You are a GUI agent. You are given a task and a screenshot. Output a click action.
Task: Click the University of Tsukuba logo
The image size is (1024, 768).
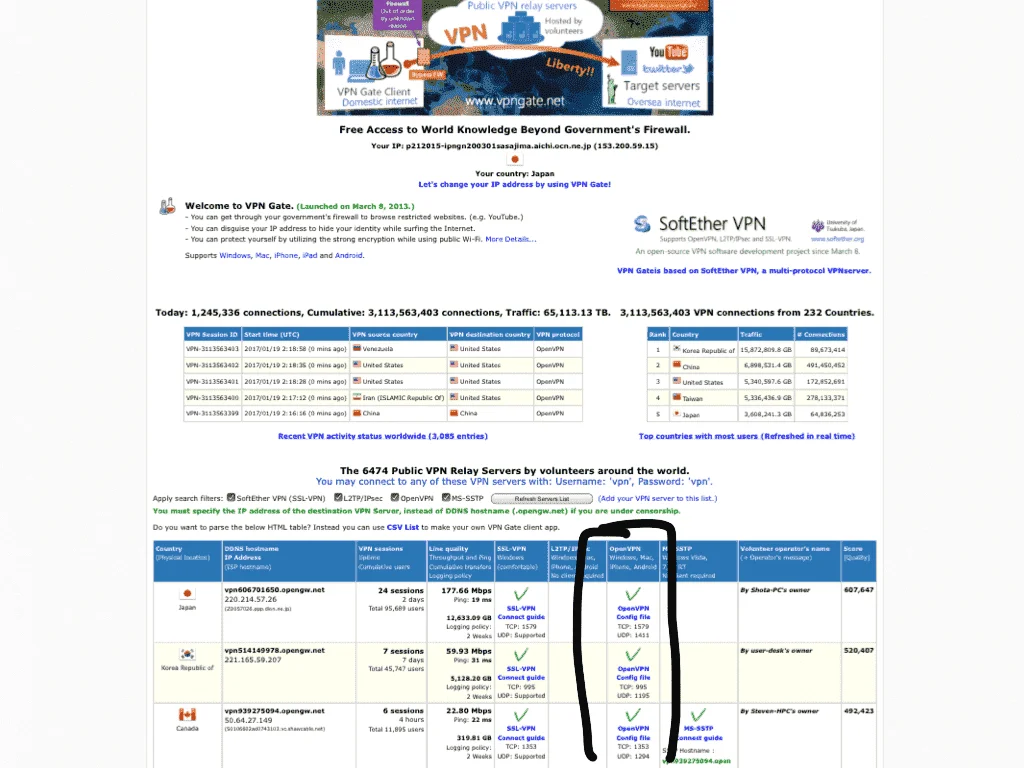(x=818, y=226)
